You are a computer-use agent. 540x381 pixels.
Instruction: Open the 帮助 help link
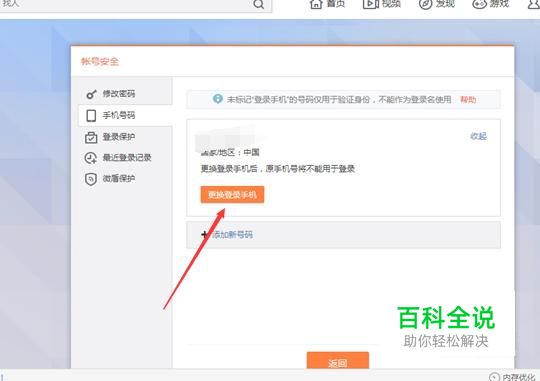[468, 100]
